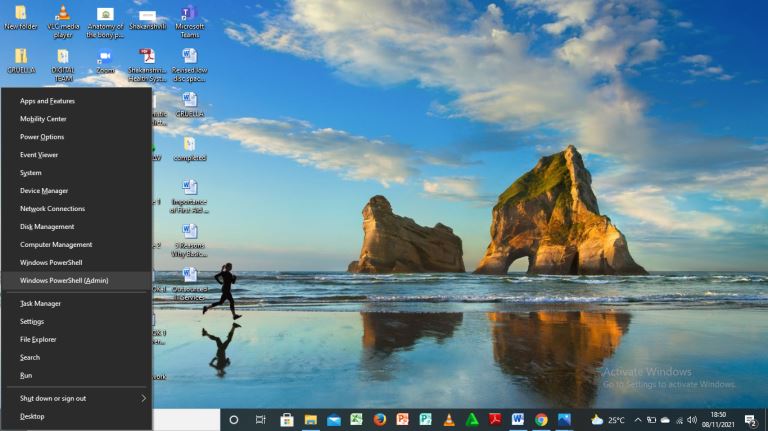The width and height of the screenshot is (768, 431).
Task: Select Network Connections
Action: point(76,209)
